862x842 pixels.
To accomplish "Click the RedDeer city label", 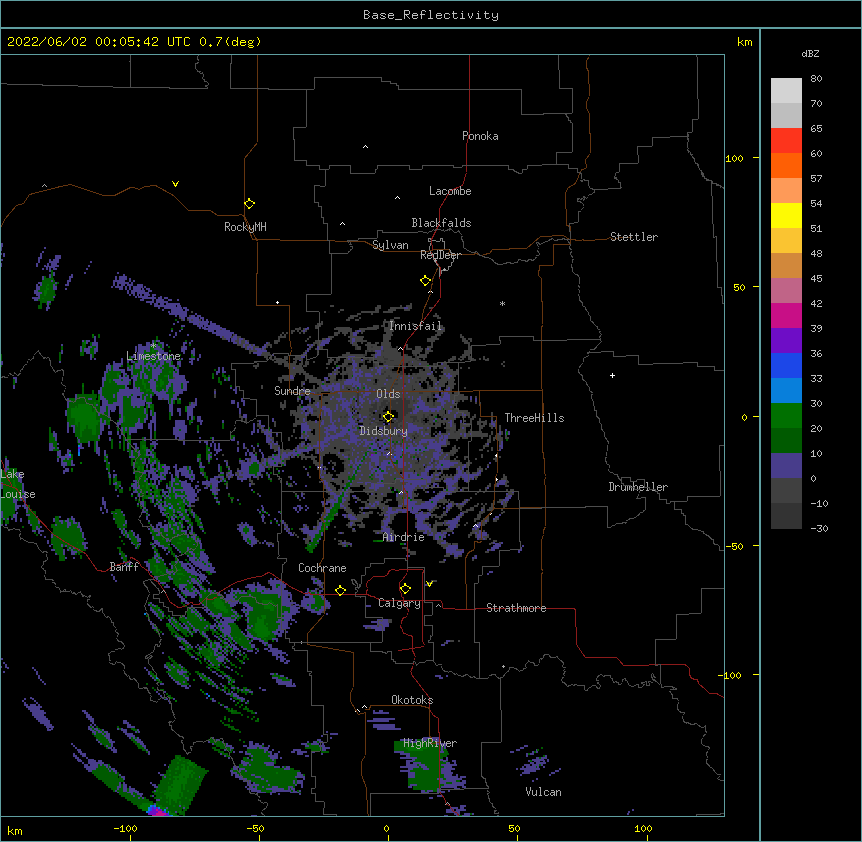I will pos(440,255).
